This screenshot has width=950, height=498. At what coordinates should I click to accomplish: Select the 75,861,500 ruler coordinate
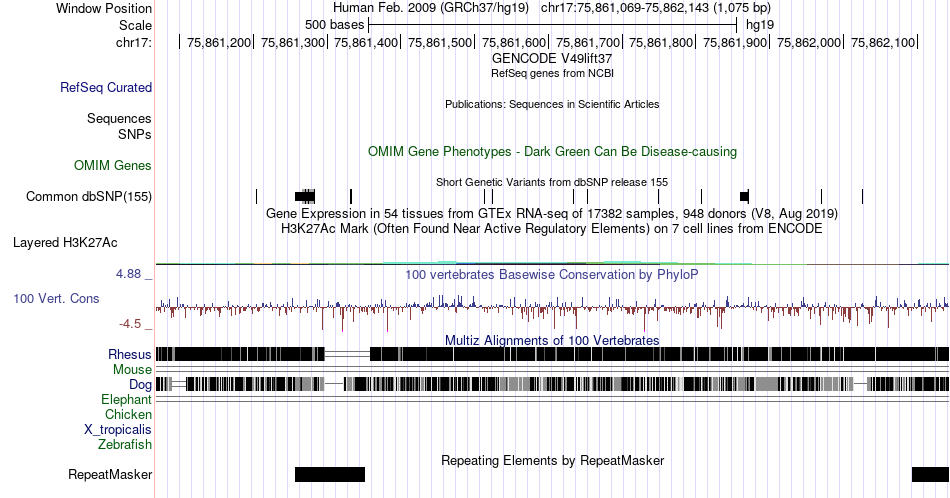click(440, 42)
